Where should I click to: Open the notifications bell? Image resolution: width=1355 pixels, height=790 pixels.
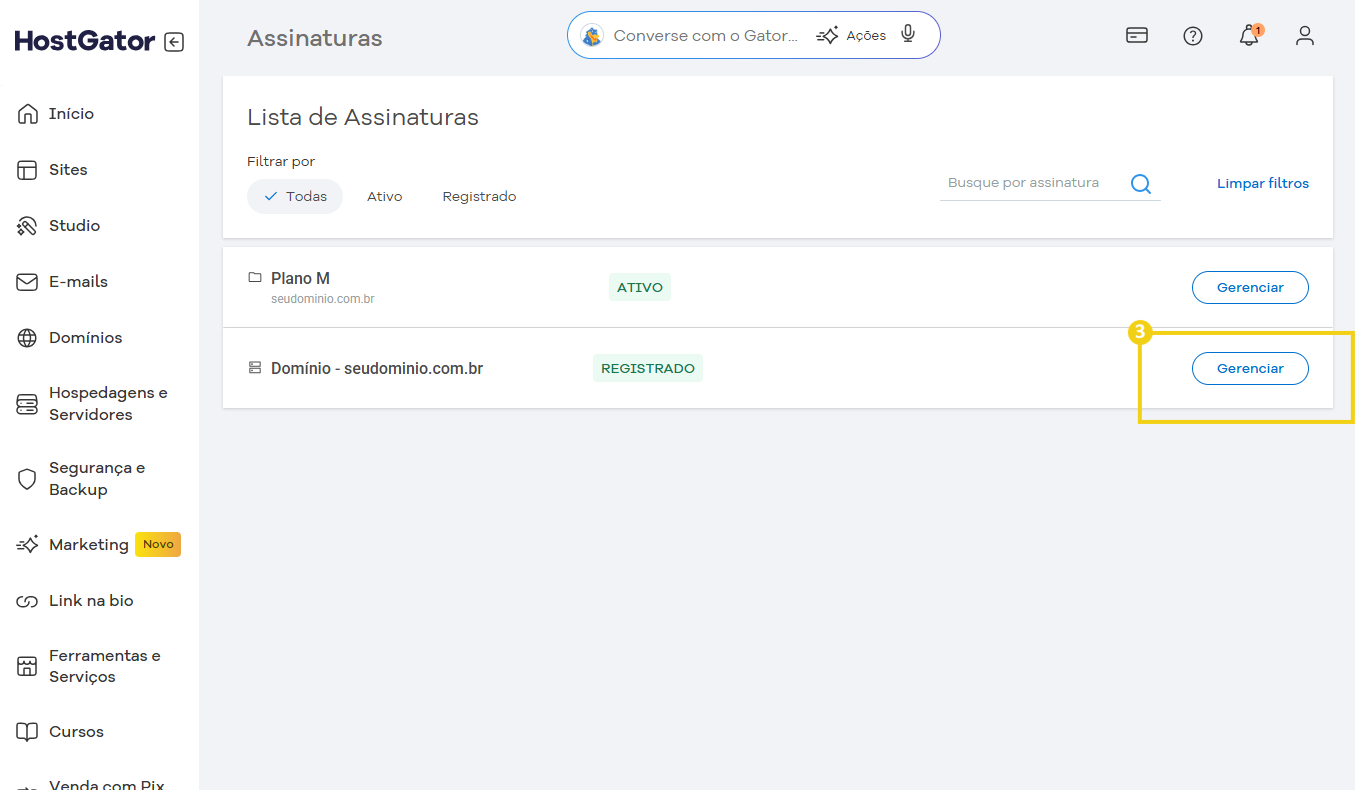1248,36
